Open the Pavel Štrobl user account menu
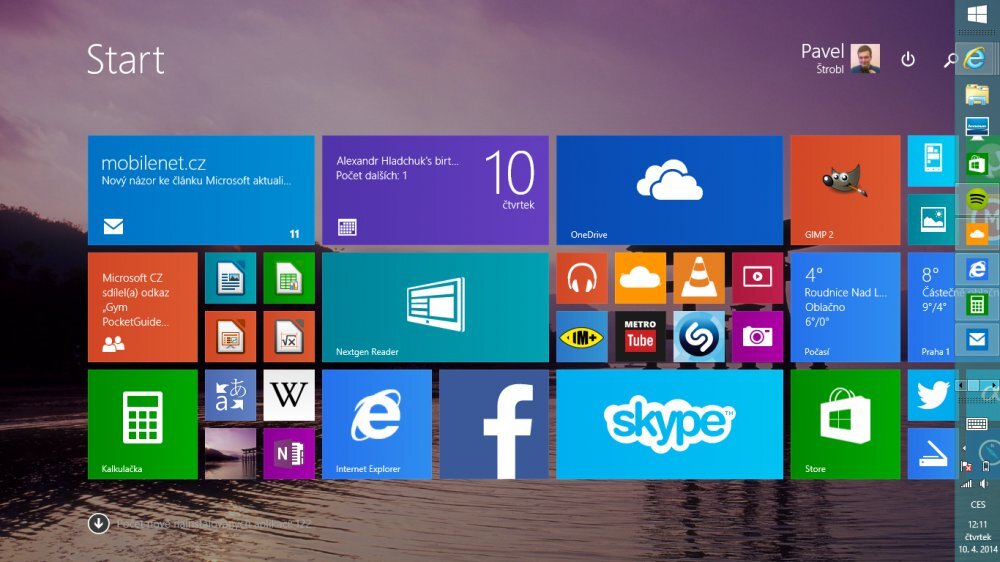 point(840,59)
